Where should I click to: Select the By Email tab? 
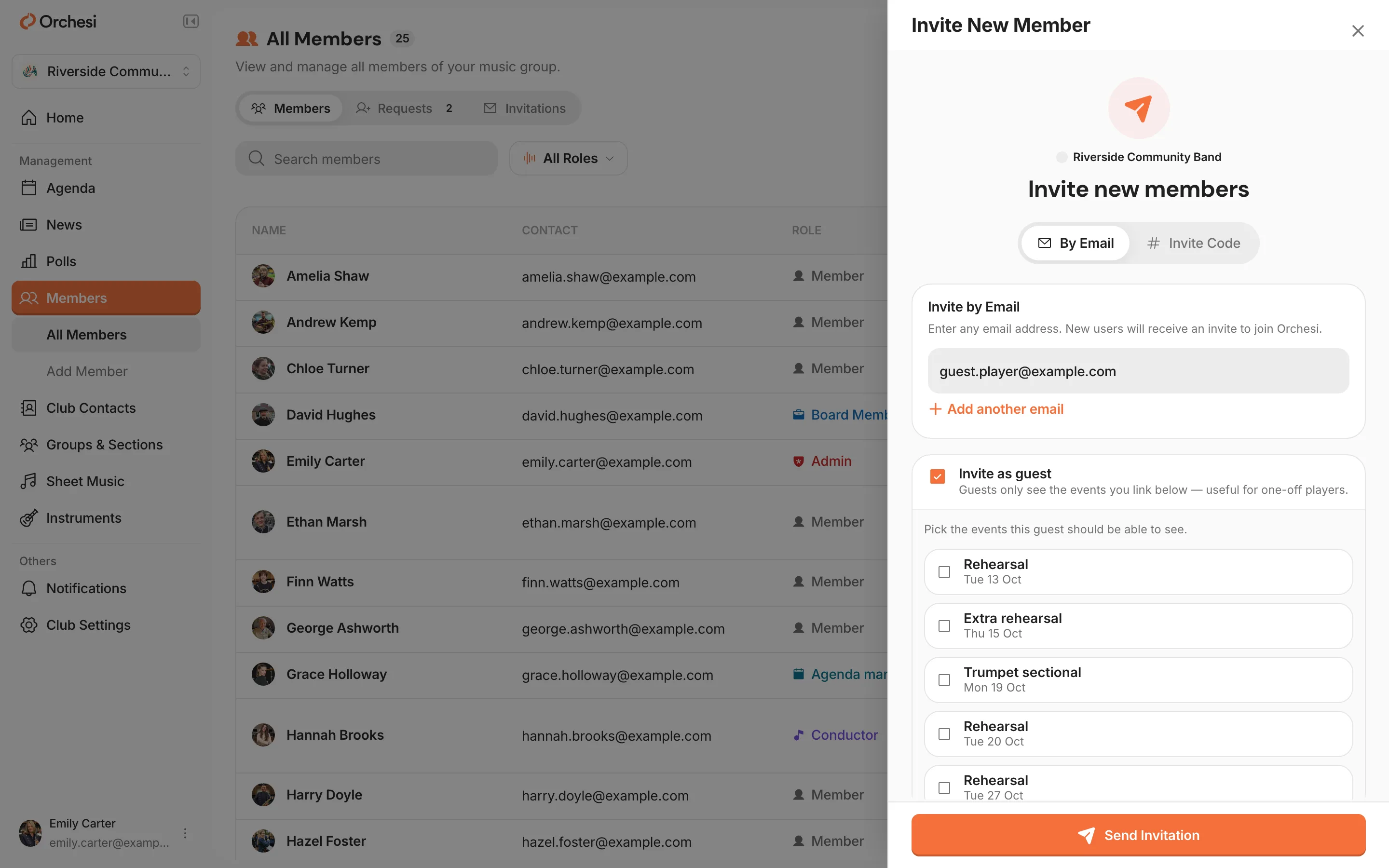[x=1076, y=244]
